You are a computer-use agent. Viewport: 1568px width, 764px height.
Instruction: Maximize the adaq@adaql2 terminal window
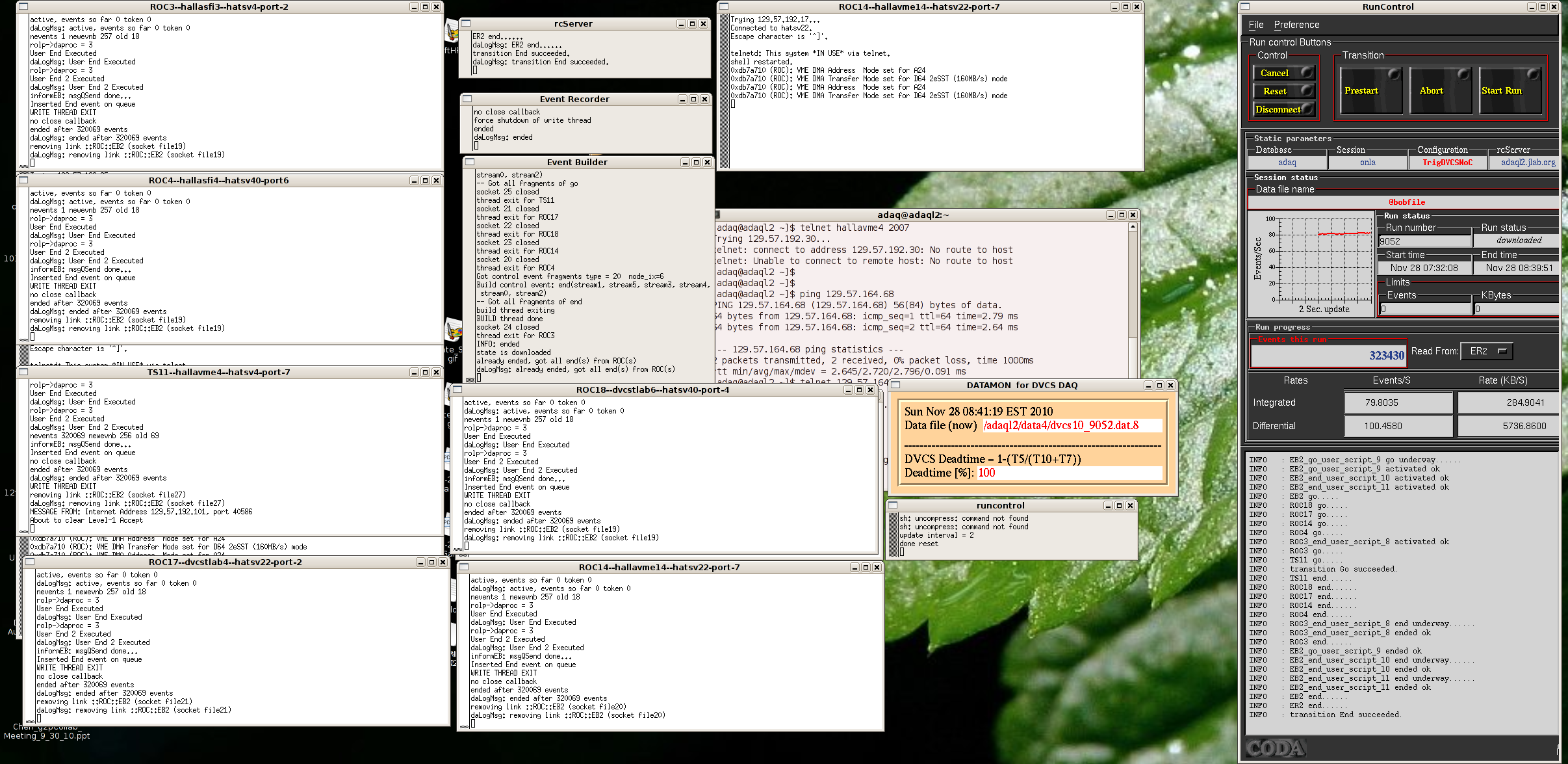(1122, 215)
